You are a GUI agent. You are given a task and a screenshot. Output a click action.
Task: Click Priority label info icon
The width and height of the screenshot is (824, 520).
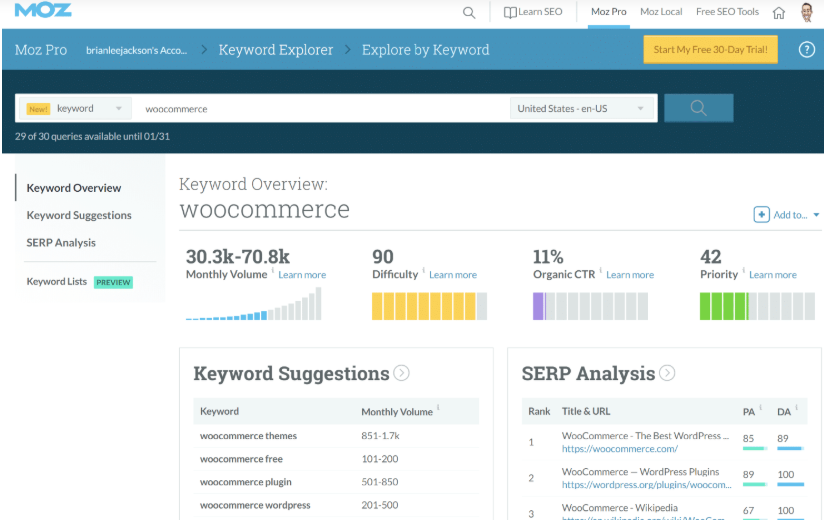coord(744,271)
